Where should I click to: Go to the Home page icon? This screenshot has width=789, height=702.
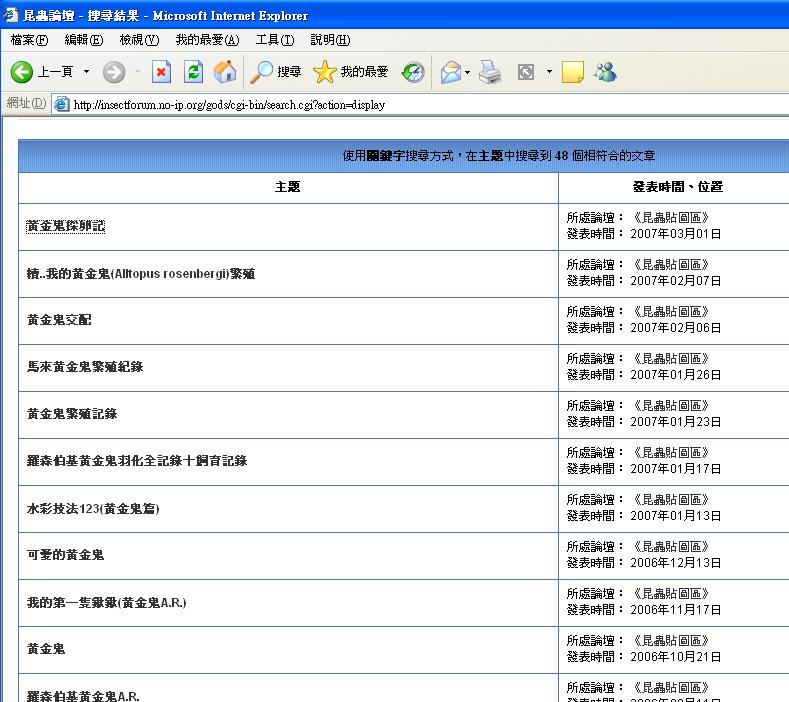coord(225,72)
